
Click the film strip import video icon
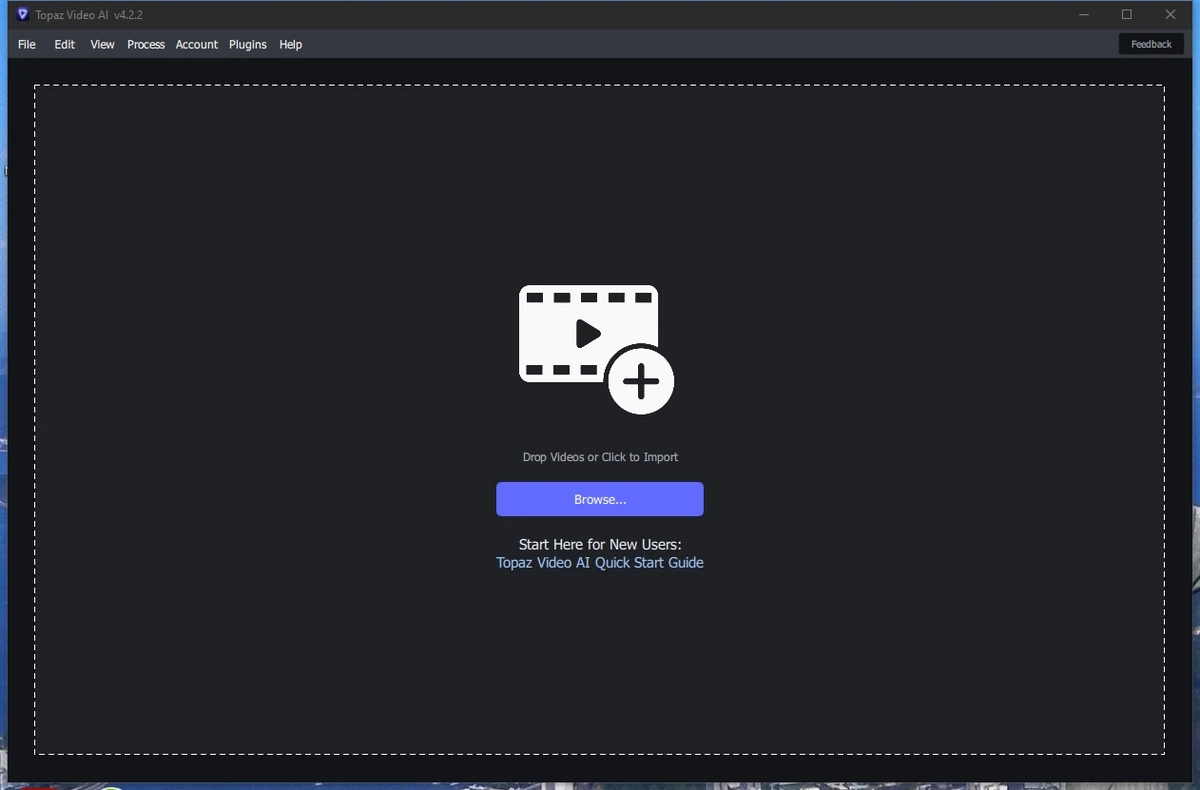click(596, 349)
